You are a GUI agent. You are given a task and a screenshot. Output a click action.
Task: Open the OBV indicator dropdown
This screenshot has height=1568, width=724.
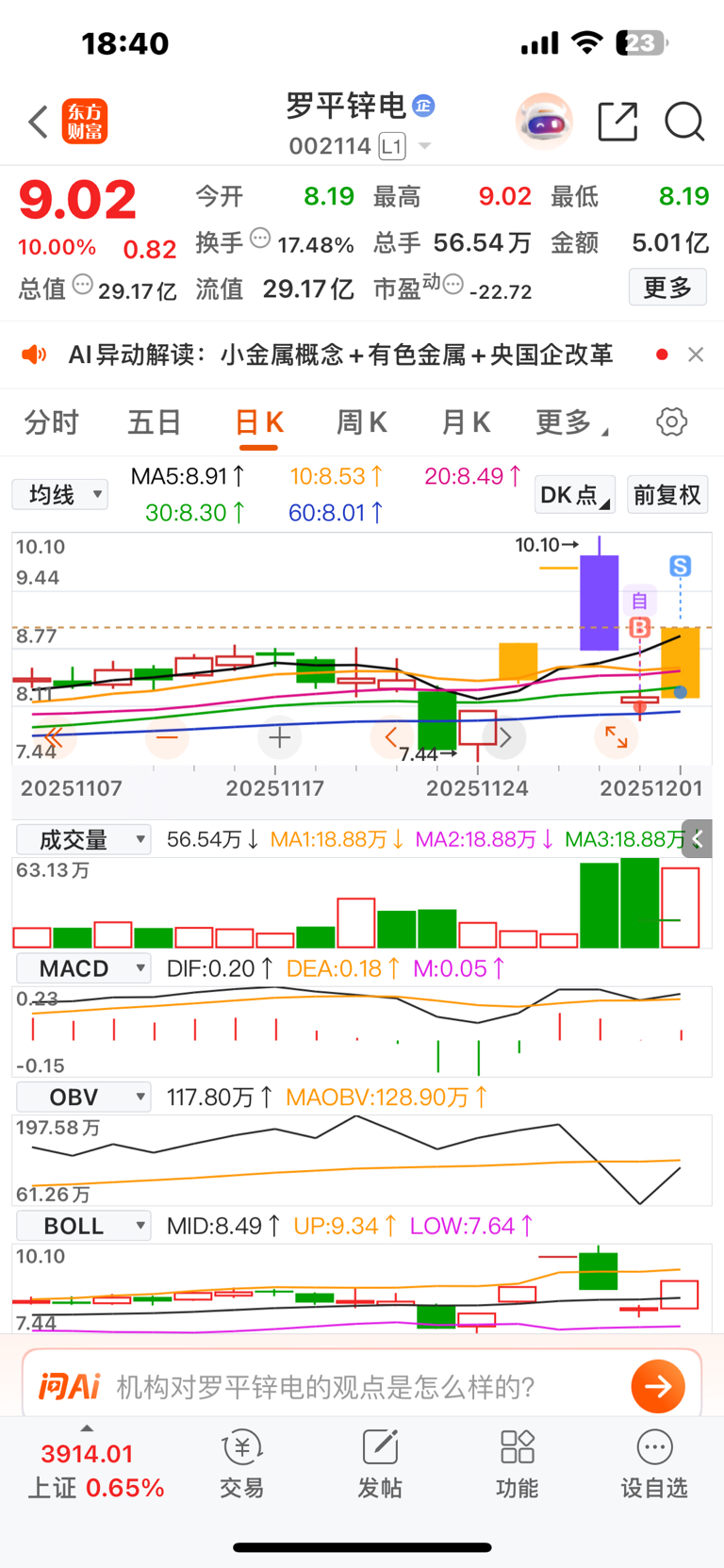click(x=83, y=1097)
